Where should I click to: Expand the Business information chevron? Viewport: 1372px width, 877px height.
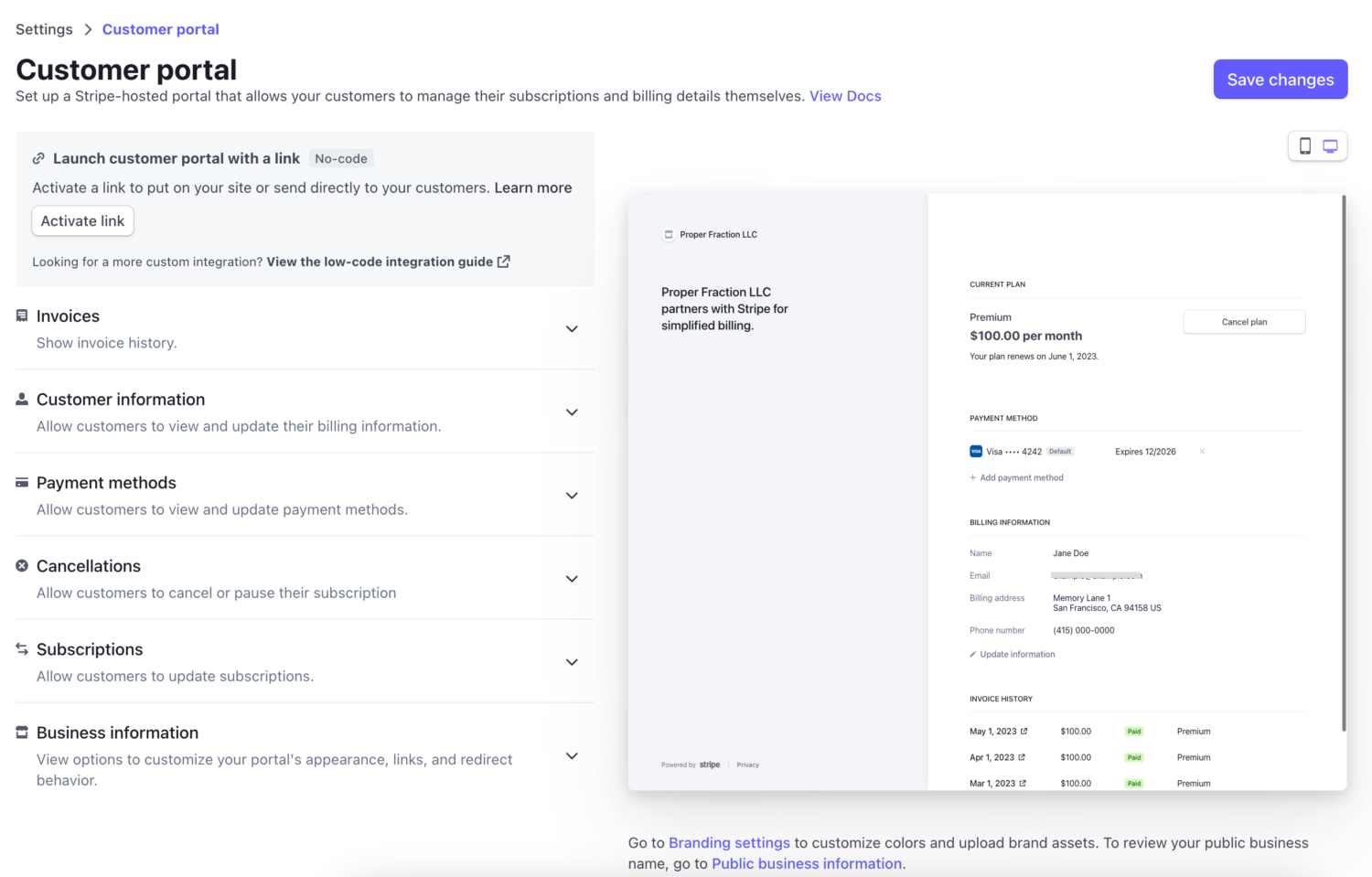coord(572,756)
